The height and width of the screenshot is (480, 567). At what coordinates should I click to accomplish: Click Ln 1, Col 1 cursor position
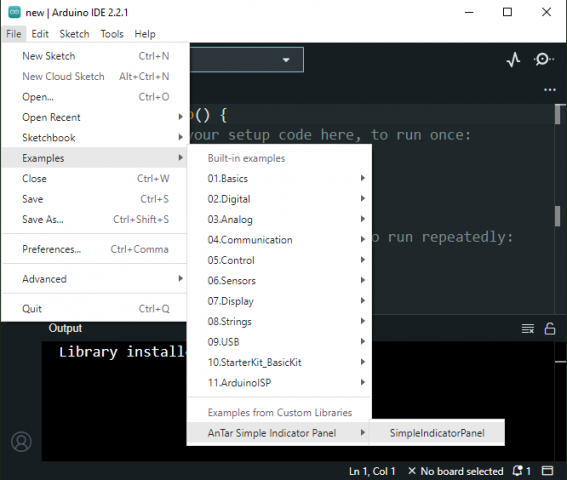coord(372,471)
